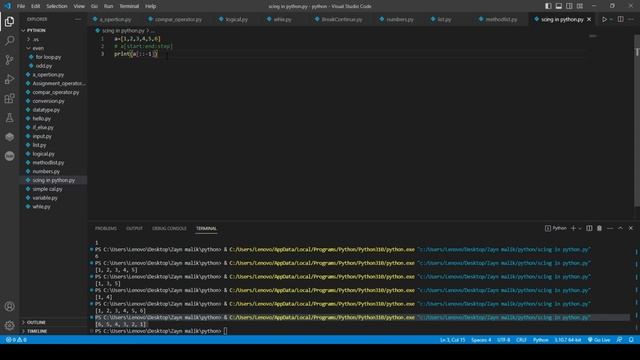Open the Run and Debug view
Viewport: 640px width, 360px height.
click(x=9, y=79)
